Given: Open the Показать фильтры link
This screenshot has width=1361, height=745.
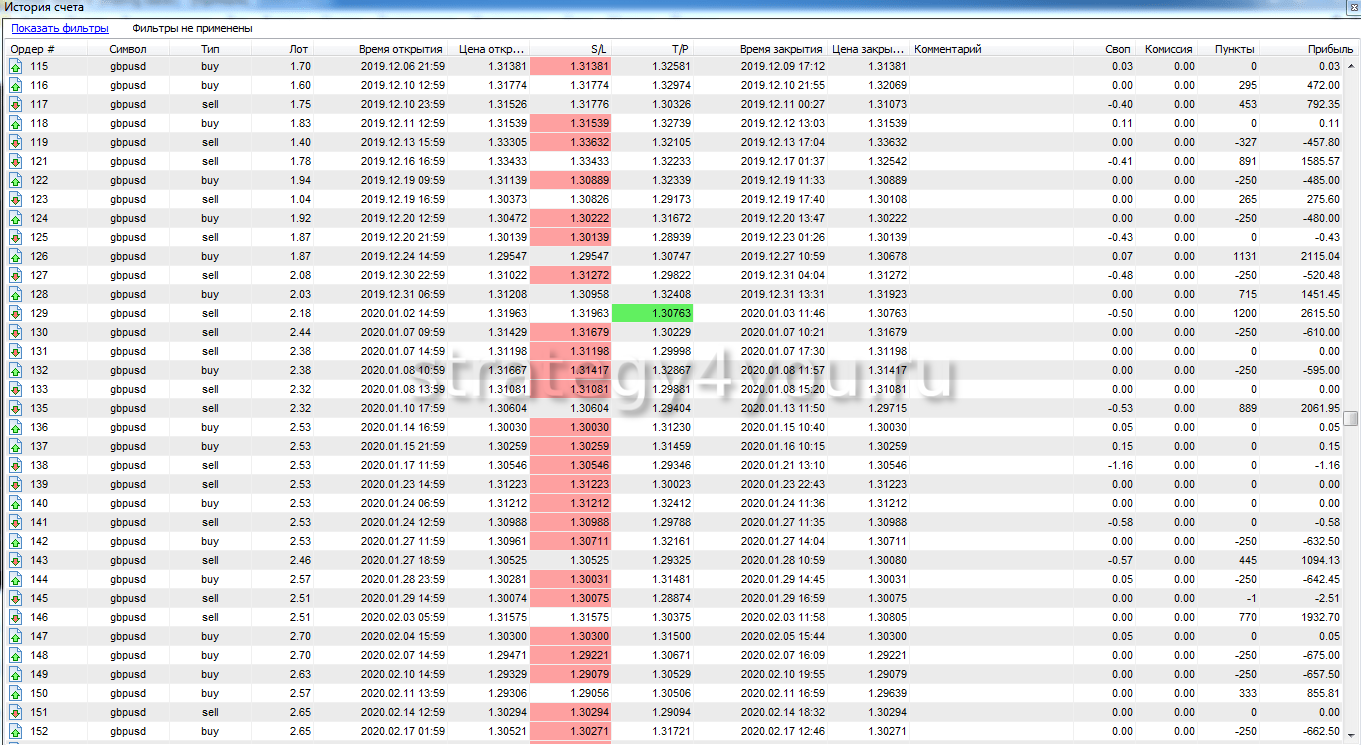Looking at the screenshot, I should pyautogui.click(x=60, y=29).
